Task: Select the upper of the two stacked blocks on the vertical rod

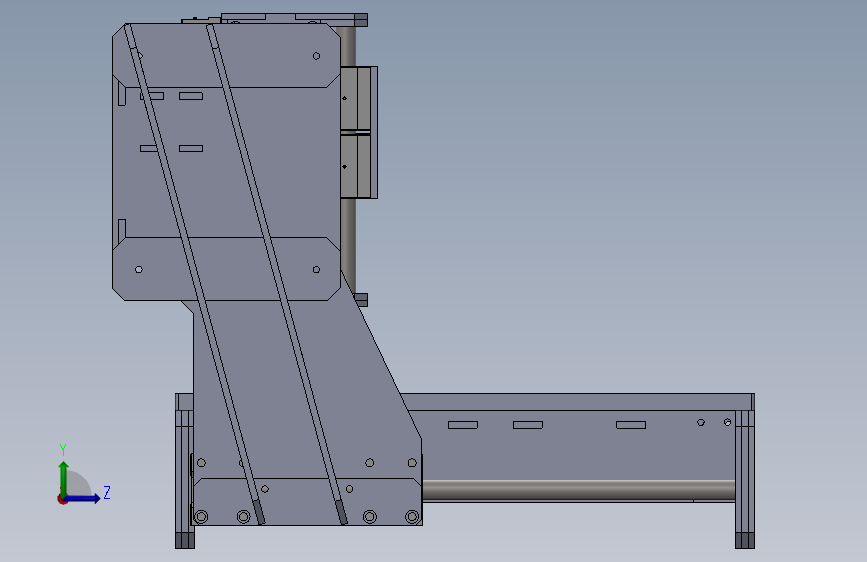Action: 358,98
